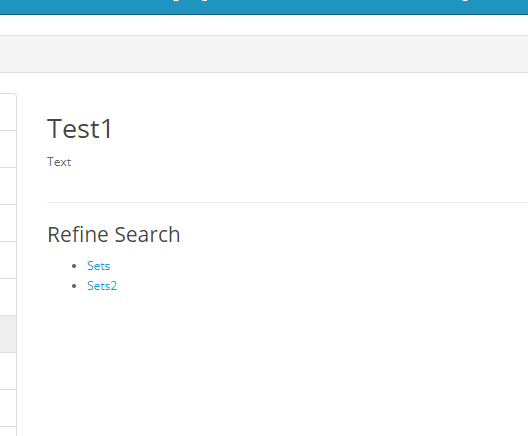
Task: Open the Sets2 link
Action: (x=102, y=286)
